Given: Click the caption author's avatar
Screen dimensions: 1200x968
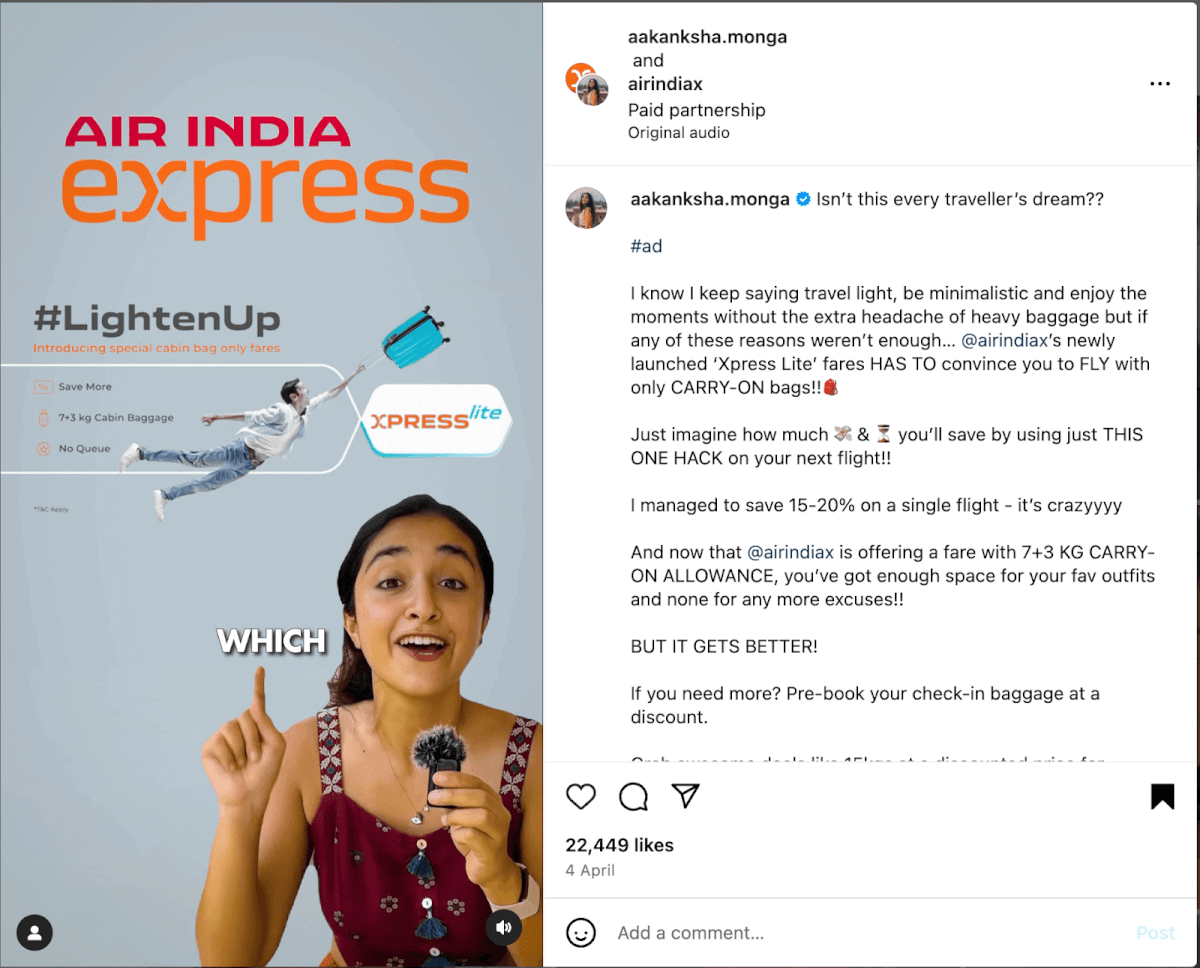Looking at the screenshot, I should click(x=586, y=208).
